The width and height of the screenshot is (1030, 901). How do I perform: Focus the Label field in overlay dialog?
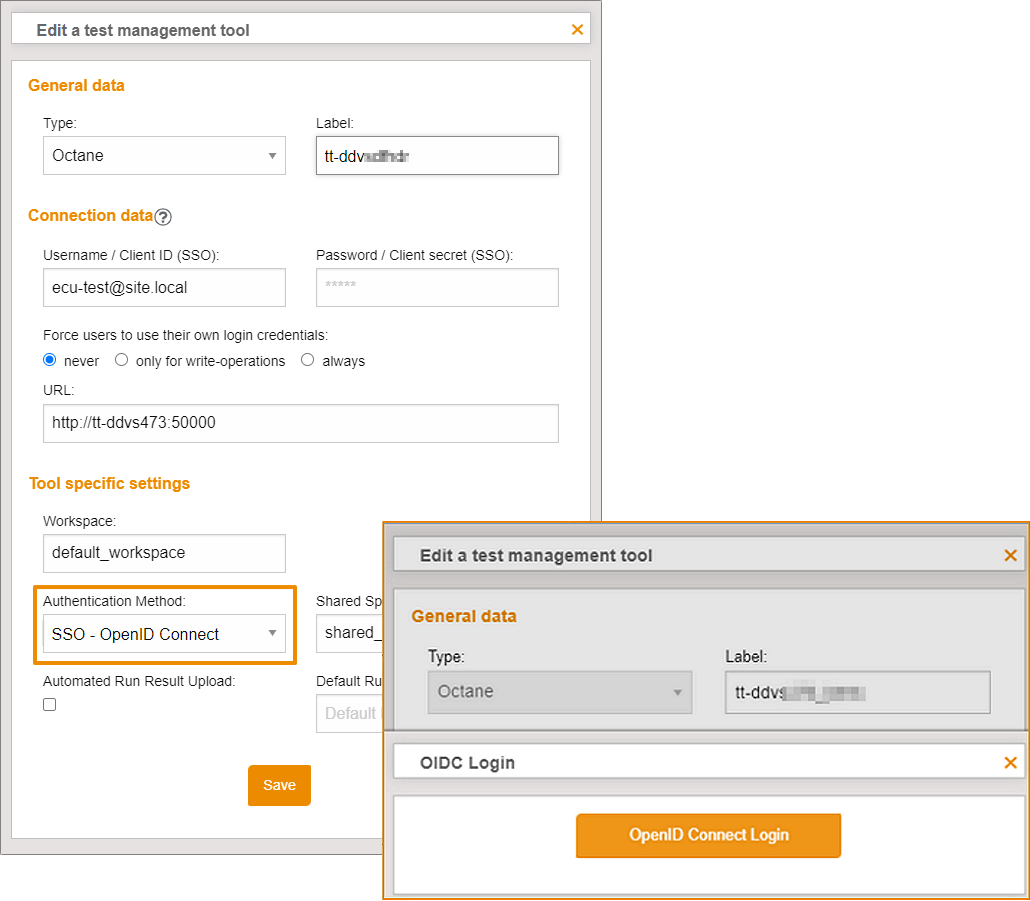(858, 692)
